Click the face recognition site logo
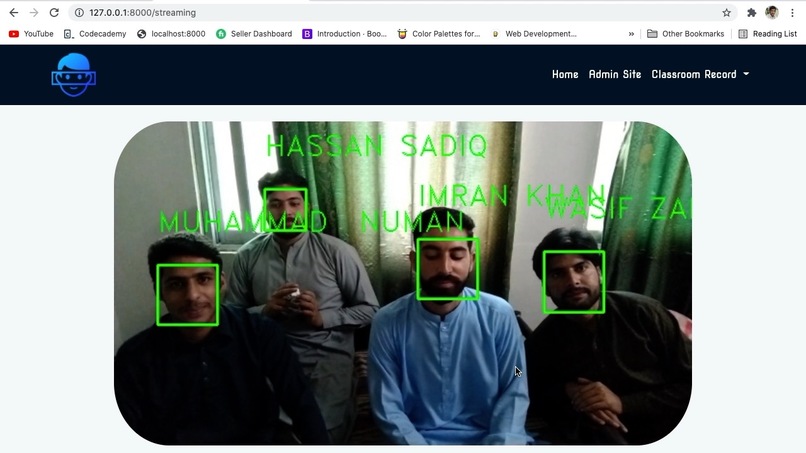 coord(74,75)
